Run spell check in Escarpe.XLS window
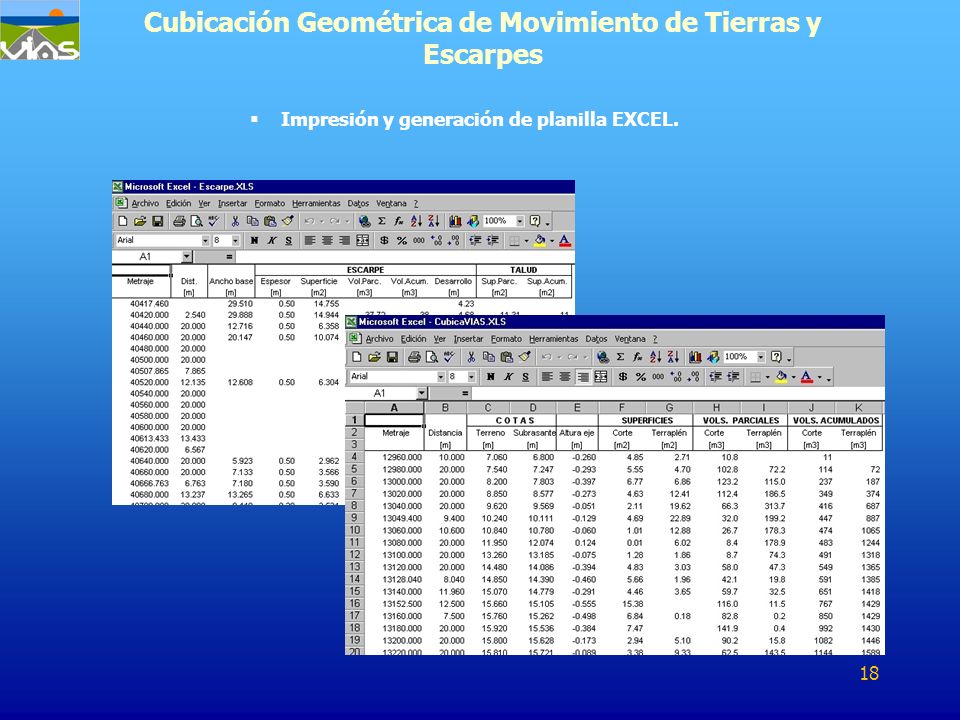 point(213,221)
